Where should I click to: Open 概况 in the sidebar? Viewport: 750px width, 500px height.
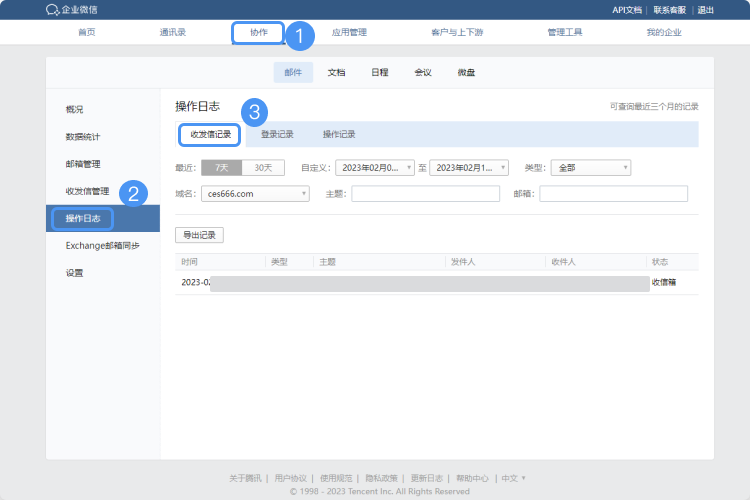(74, 110)
